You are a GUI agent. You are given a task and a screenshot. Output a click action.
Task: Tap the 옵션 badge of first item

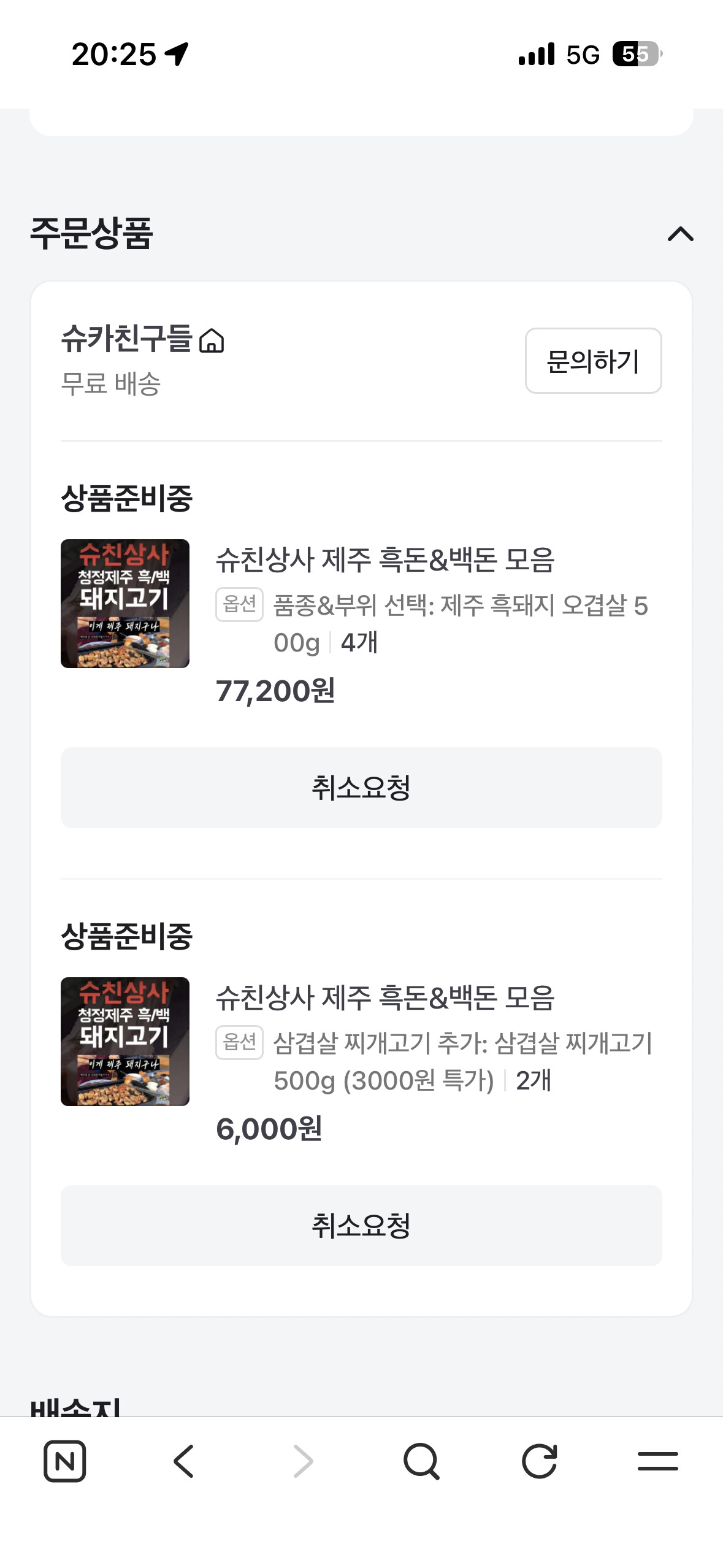click(x=239, y=604)
